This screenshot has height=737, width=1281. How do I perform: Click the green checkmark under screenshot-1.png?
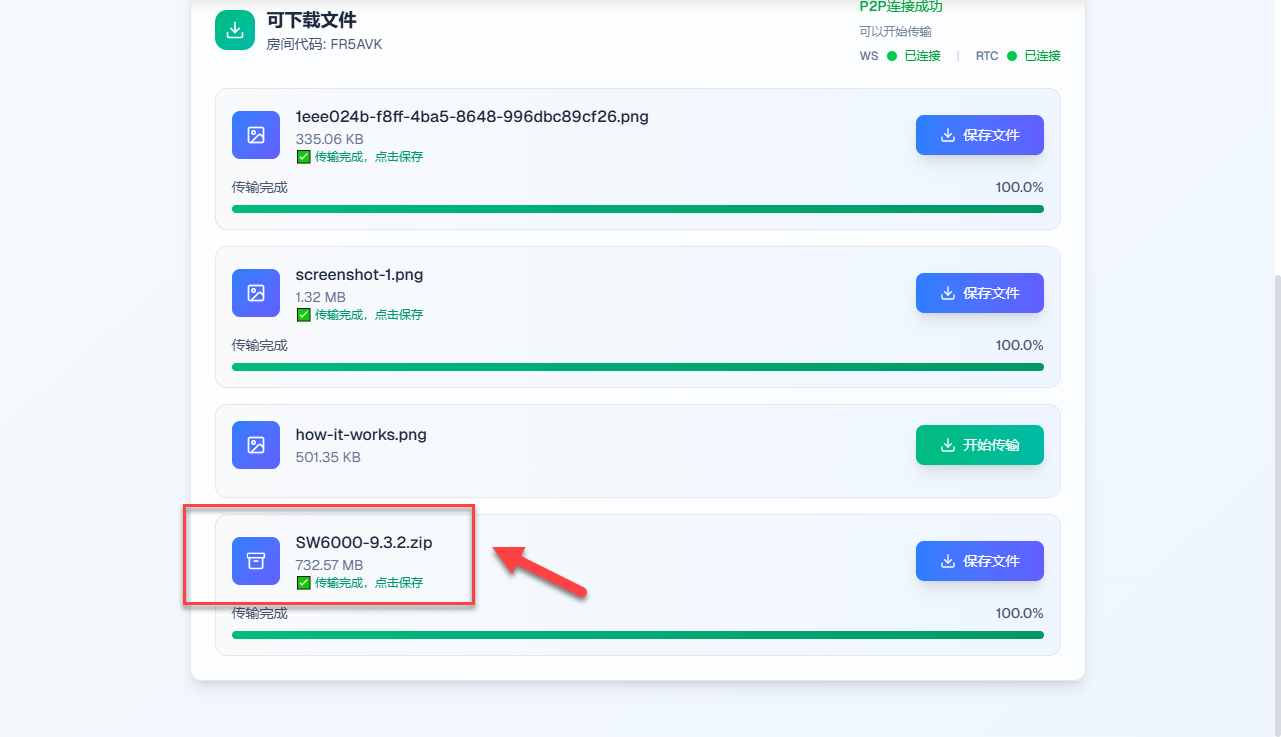pyautogui.click(x=303, y=315)
